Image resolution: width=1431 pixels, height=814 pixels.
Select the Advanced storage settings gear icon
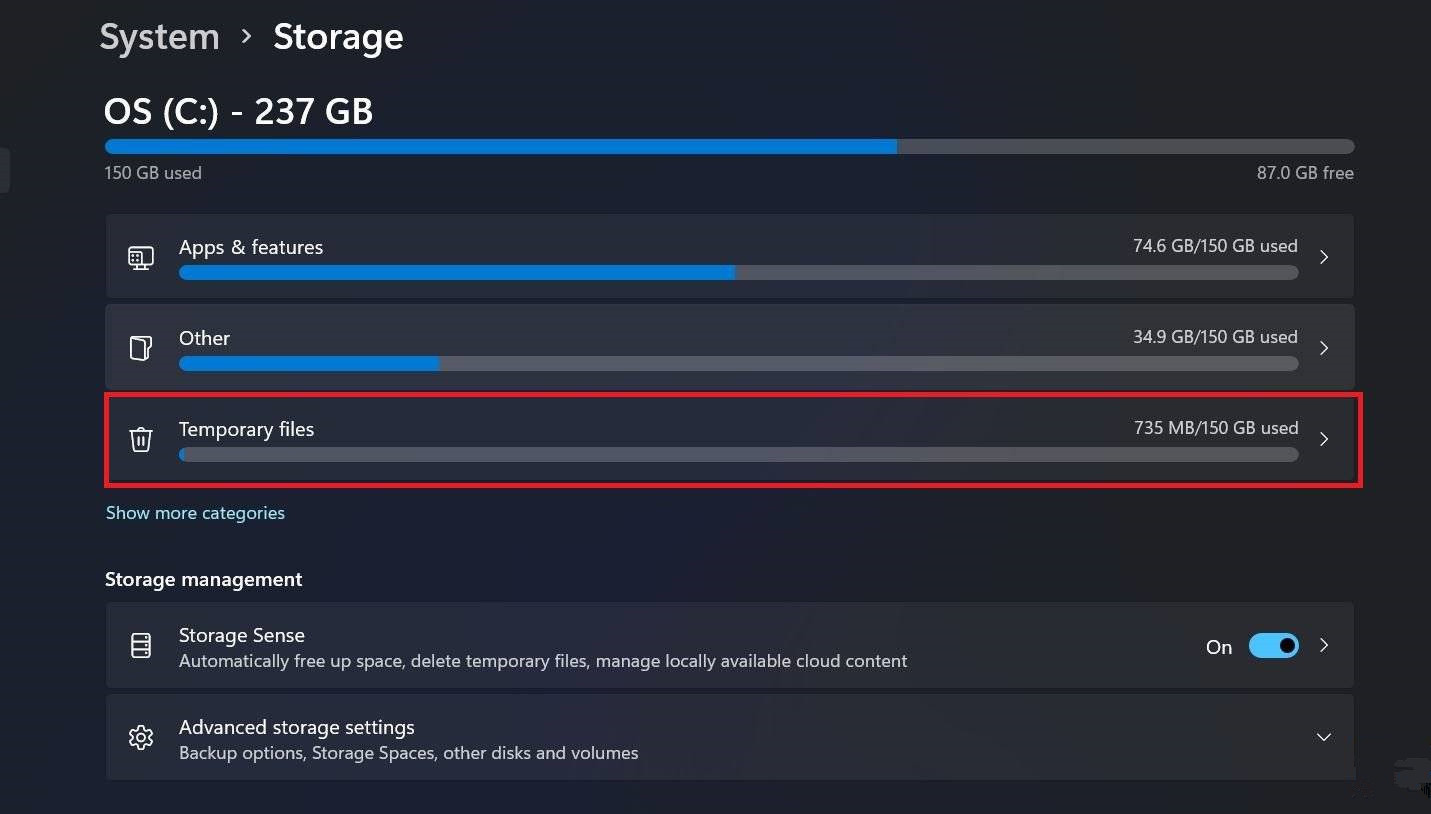click(140, 737)
